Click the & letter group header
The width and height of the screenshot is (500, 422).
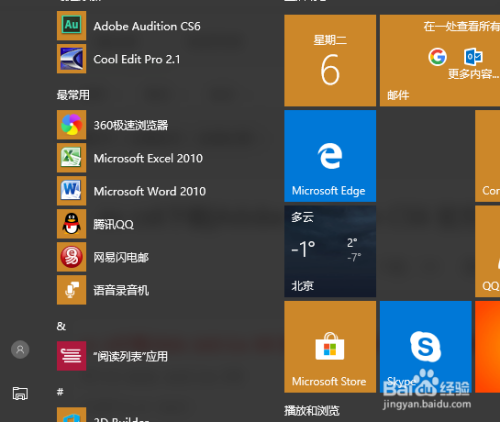click(x=61, y=326)
